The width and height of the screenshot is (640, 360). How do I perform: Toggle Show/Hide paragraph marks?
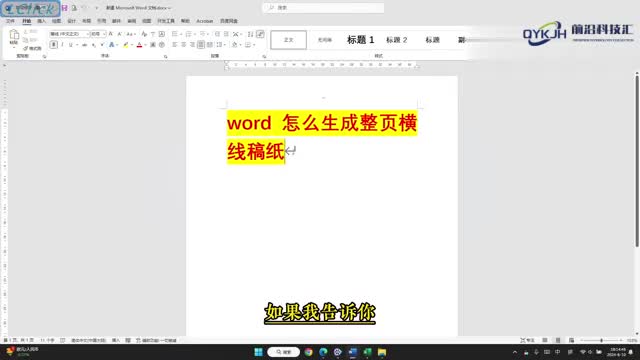[260, 34]
